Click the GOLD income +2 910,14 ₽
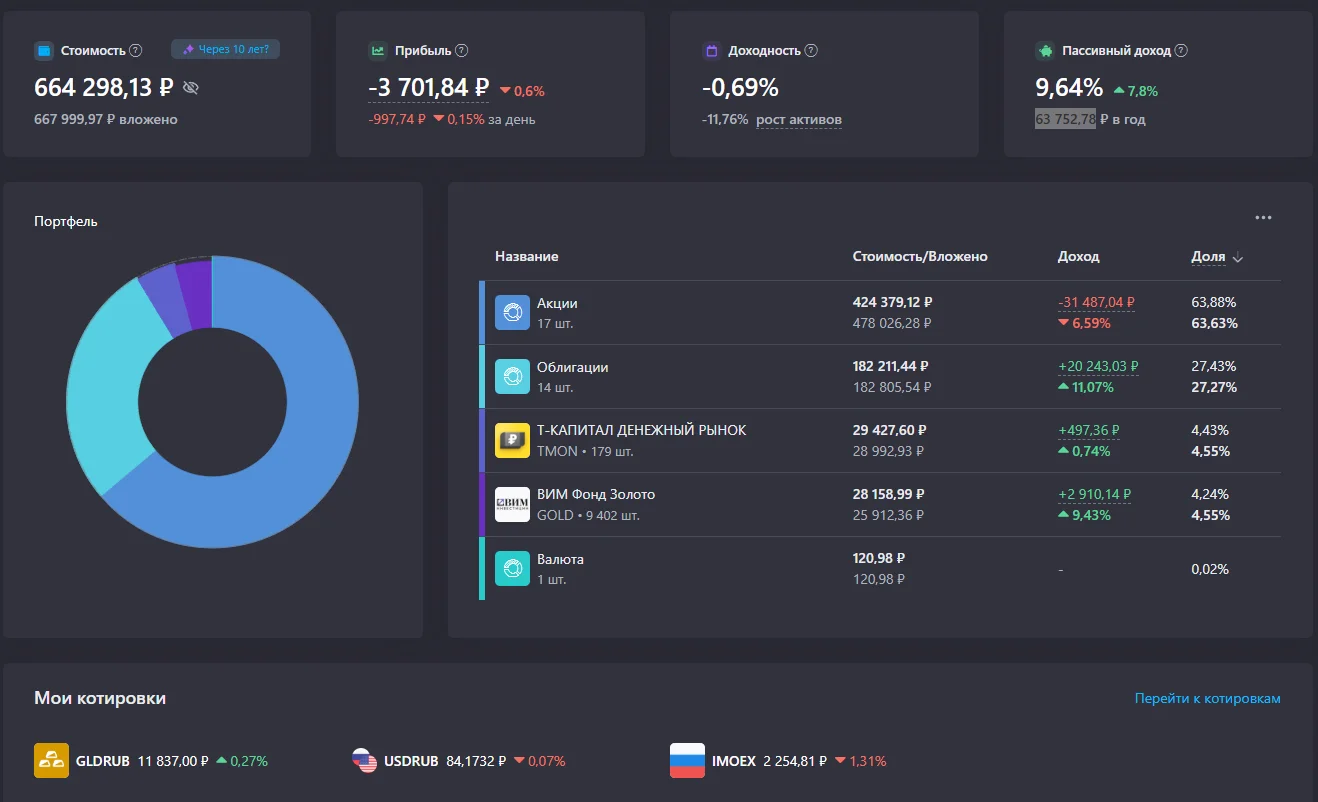This screenshot has height=802, width=1318. [x=1094, y=494]
